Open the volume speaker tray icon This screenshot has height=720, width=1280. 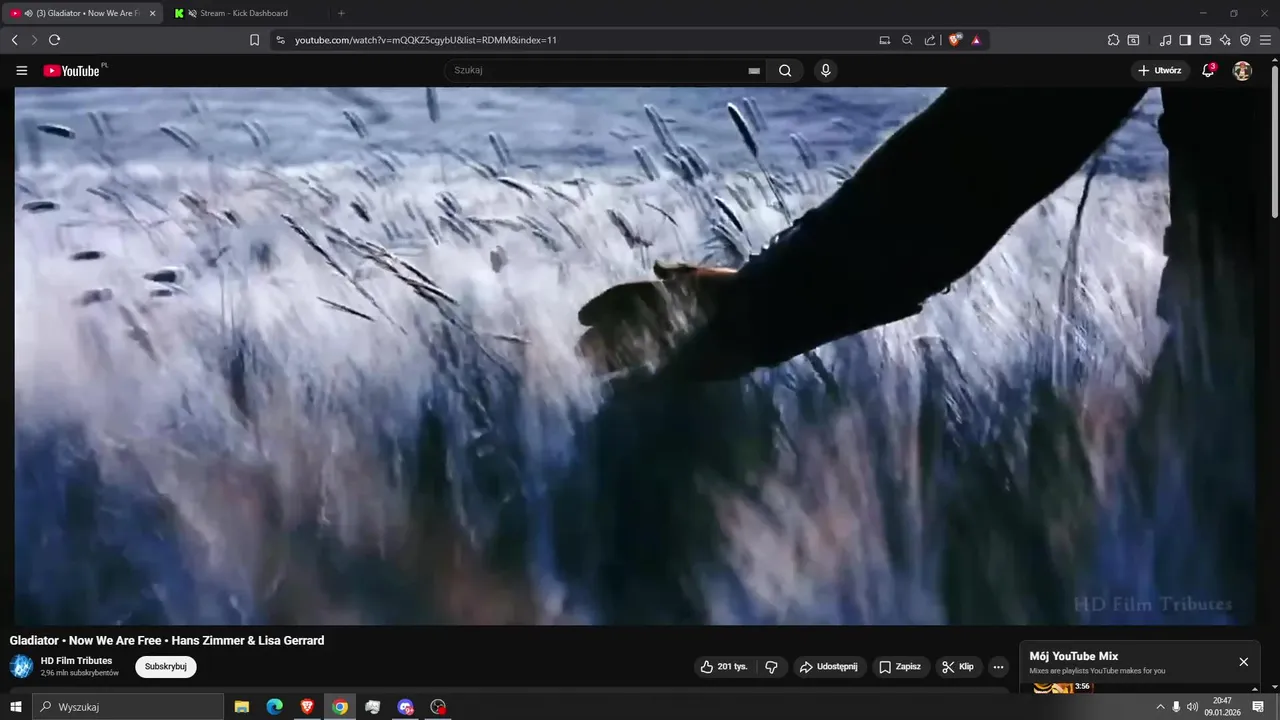[x=1192, y=707]
